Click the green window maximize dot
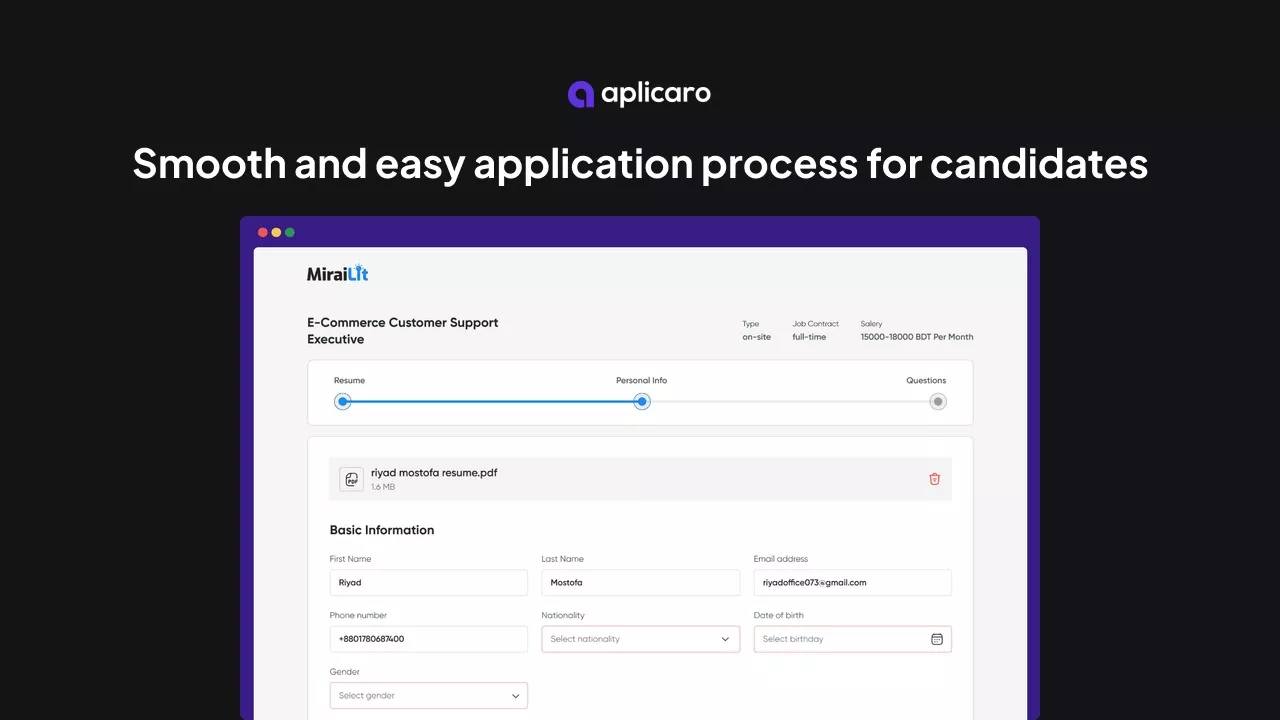This screenshot has width=1280, height=720. tap(290, 232)
